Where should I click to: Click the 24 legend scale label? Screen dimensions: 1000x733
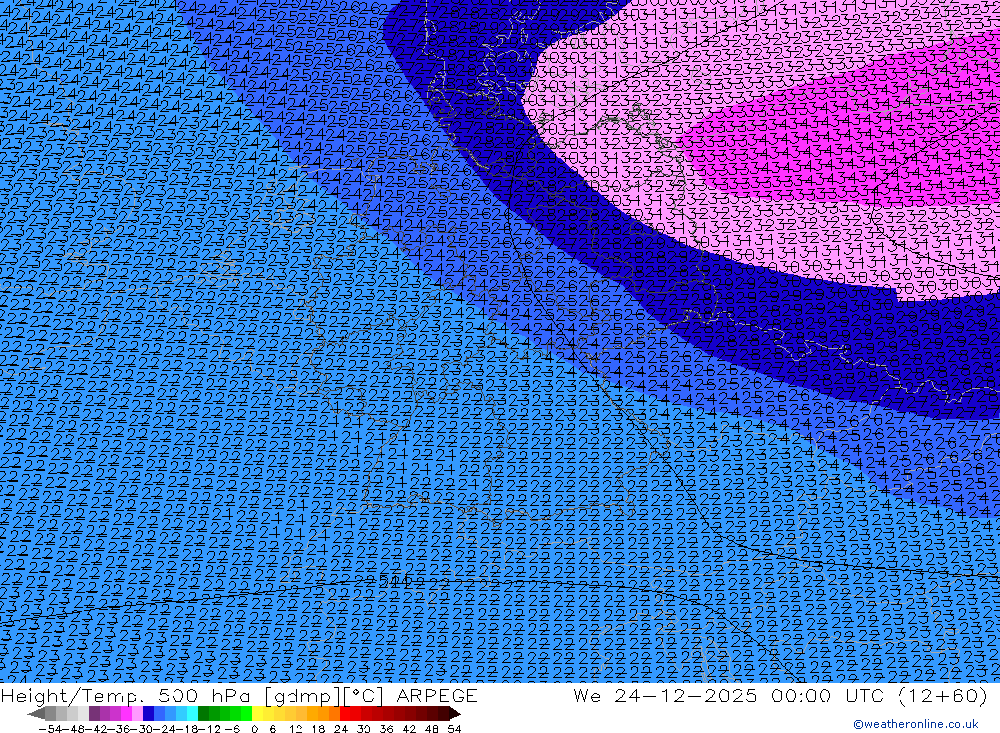341,729
